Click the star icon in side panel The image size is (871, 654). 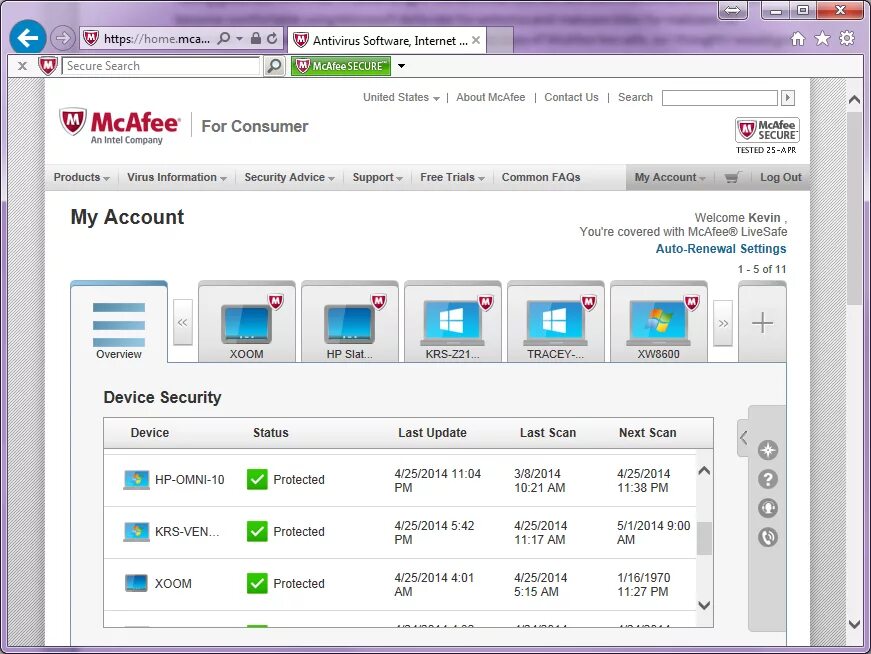coord(768,450)
